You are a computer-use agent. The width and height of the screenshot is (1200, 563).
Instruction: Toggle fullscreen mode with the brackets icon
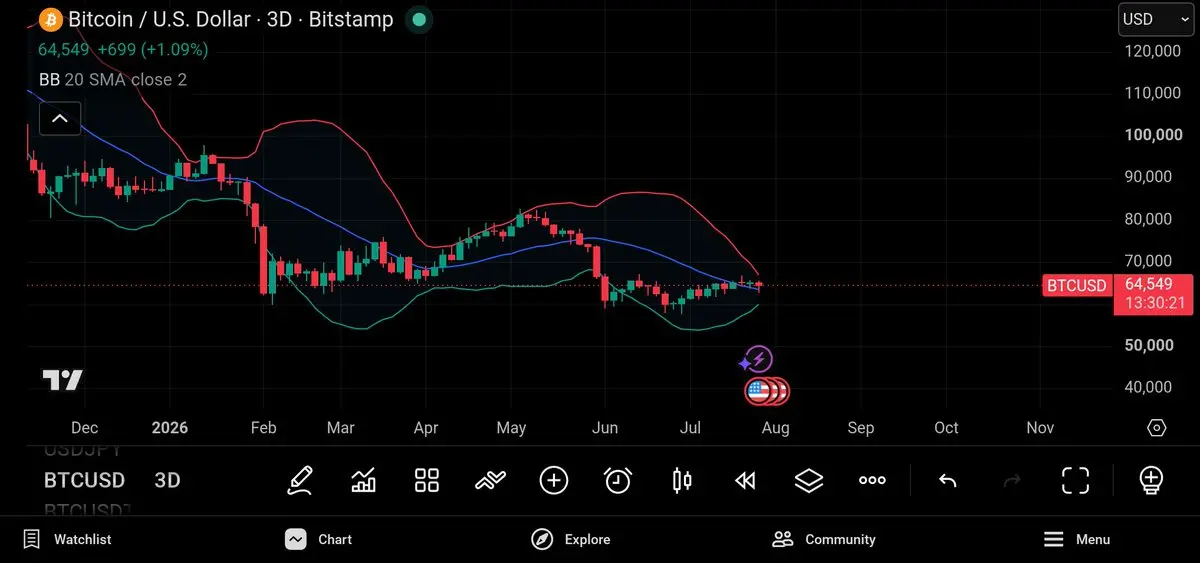click(x=1075, y=480)
